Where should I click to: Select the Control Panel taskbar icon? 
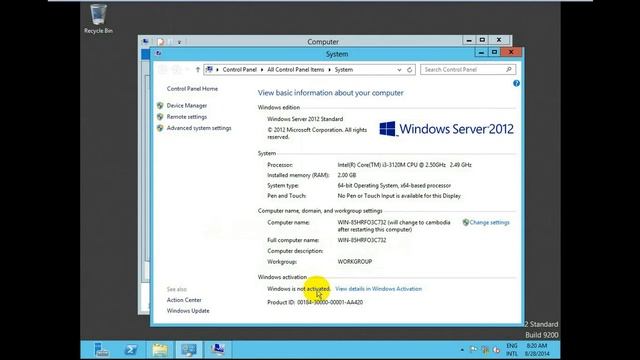coord(189,350)
